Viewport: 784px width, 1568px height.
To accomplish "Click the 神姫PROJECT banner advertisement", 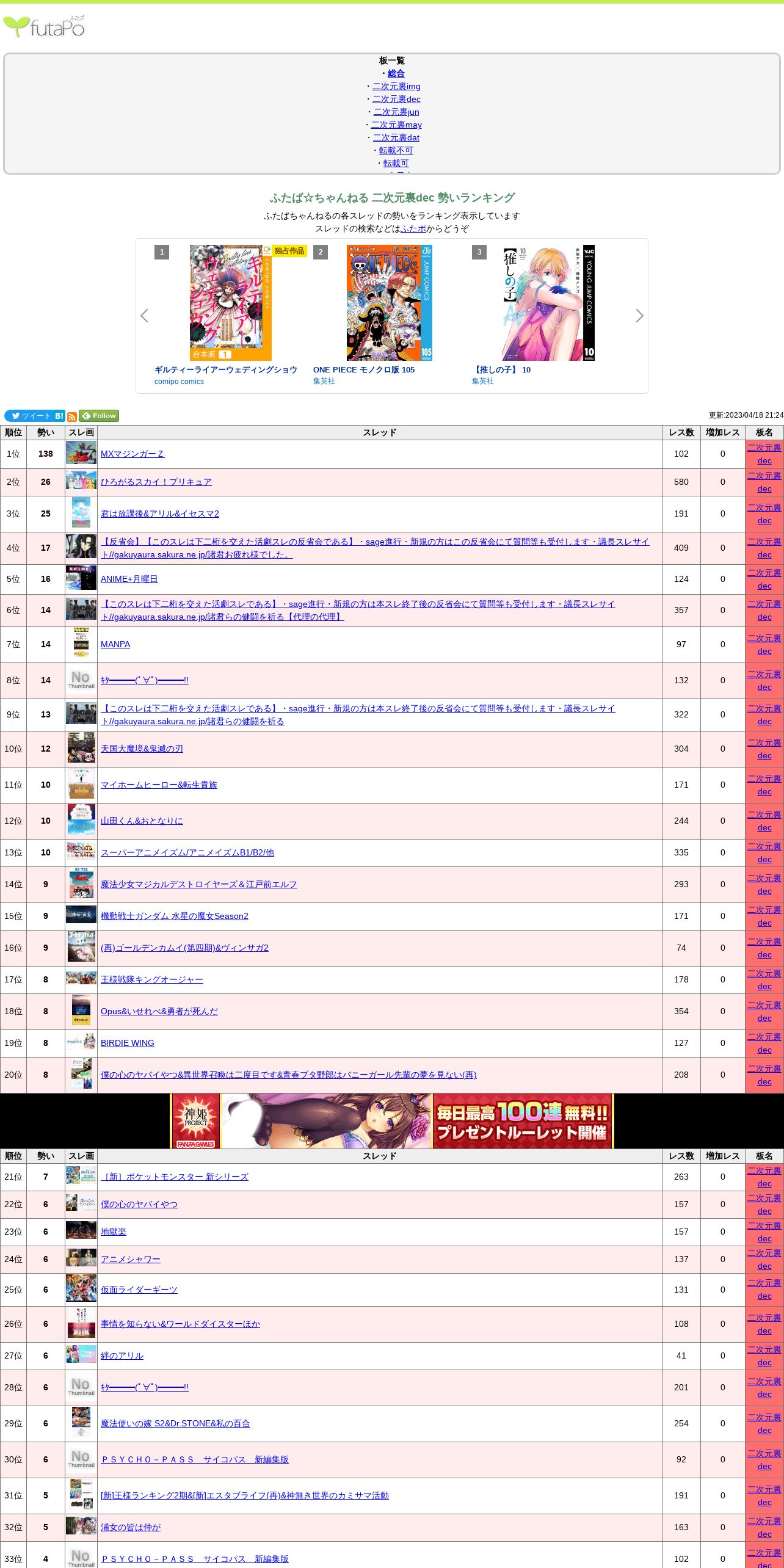I will pos(392,1120).
